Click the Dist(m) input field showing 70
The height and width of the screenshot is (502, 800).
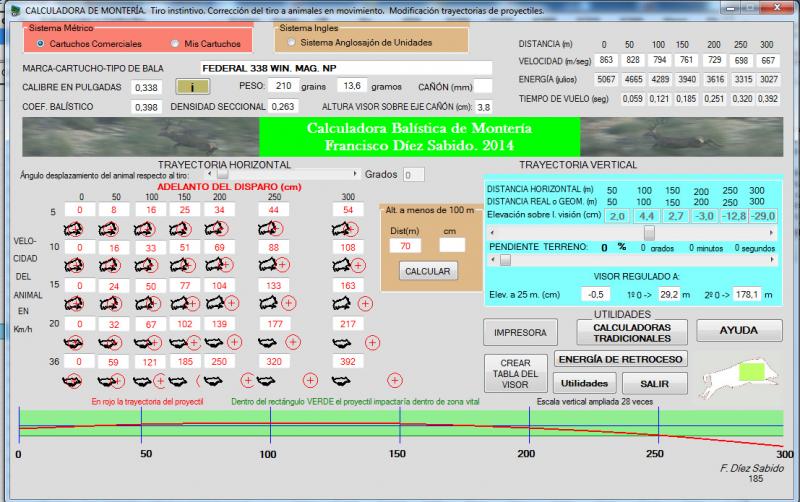click(405, 245)
